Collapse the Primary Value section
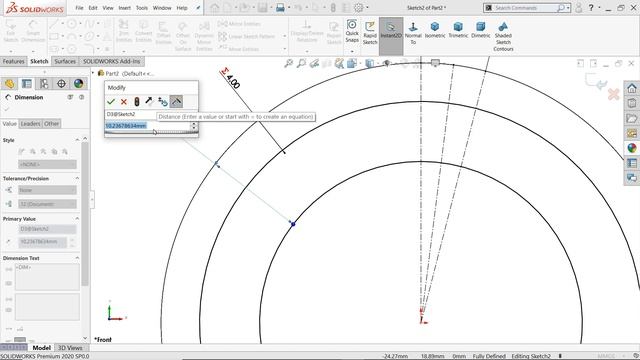This screenshot has height=360, width=640. tap(77, 219)
